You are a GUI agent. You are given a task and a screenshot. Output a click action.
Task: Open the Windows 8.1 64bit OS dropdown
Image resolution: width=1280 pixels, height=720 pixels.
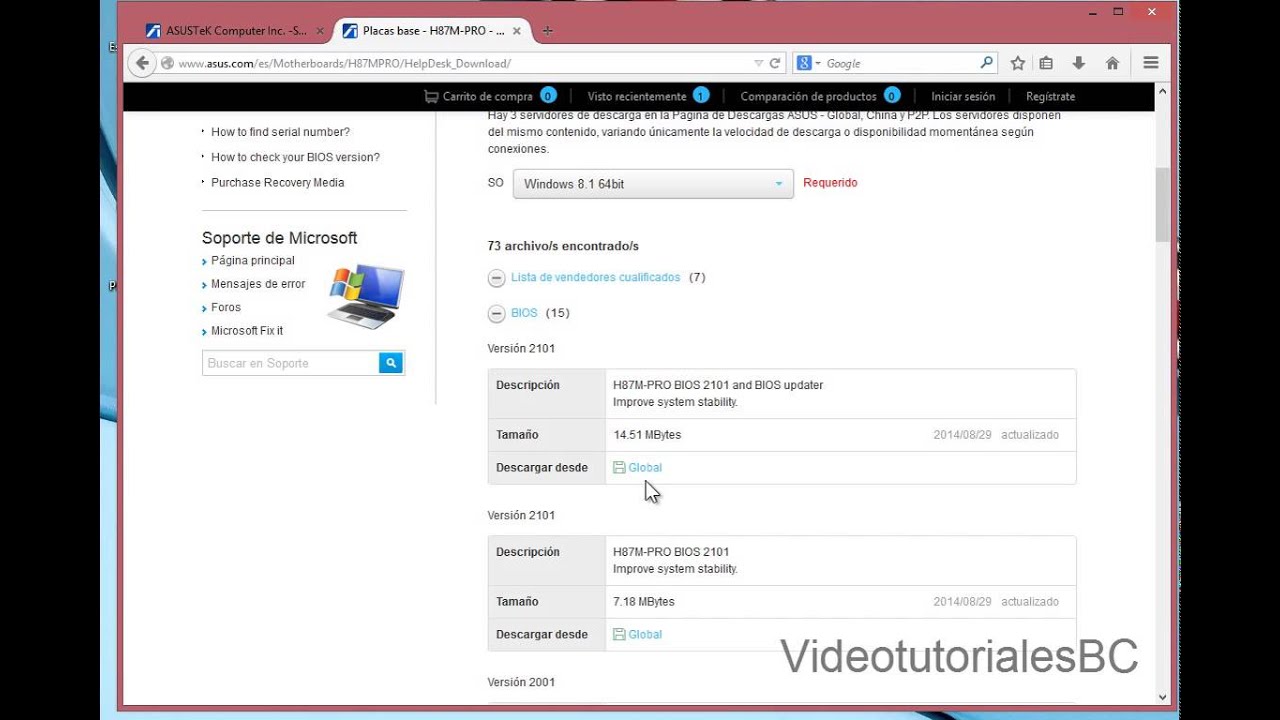click(x=653, y=184)
